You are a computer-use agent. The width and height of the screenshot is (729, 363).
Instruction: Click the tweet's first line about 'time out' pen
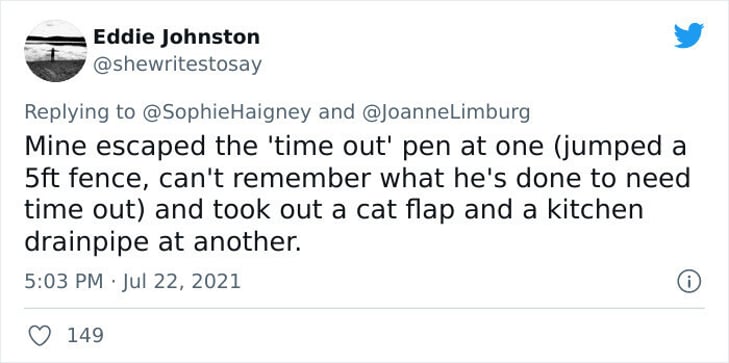355,147
